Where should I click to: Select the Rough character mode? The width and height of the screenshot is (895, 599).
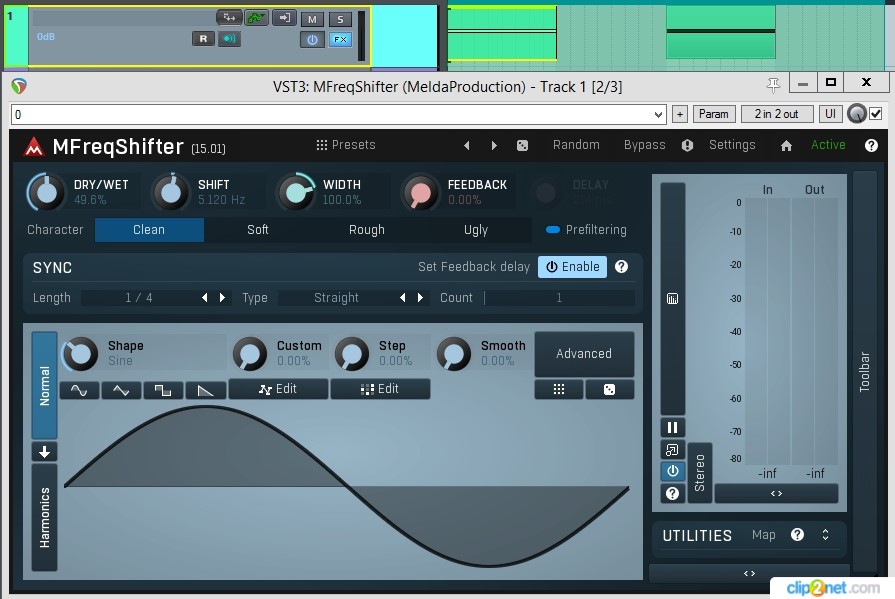[366, 230]
